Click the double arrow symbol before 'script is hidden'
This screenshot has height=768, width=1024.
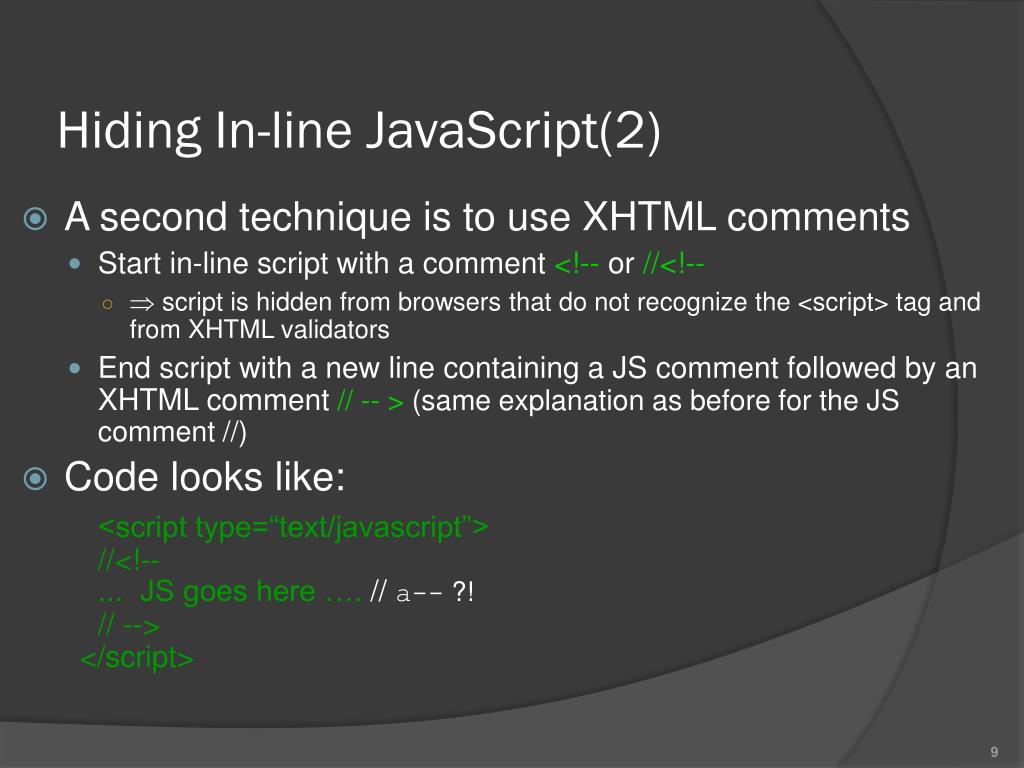pos(142,304)
